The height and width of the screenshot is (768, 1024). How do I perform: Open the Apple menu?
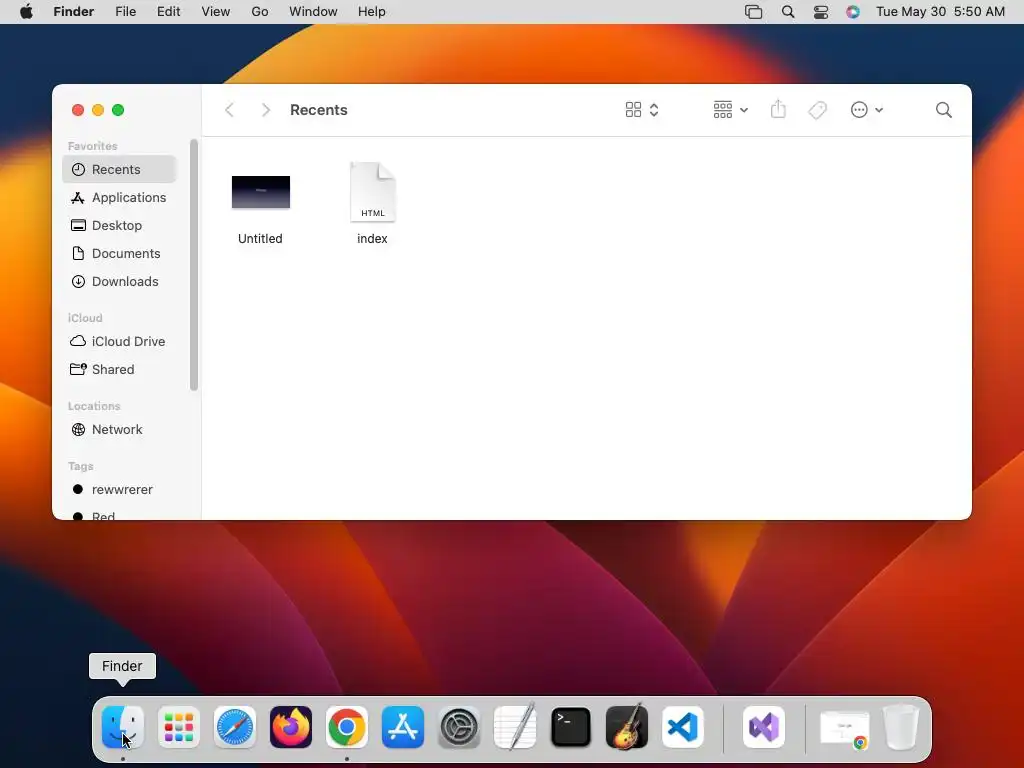[26, 12]
